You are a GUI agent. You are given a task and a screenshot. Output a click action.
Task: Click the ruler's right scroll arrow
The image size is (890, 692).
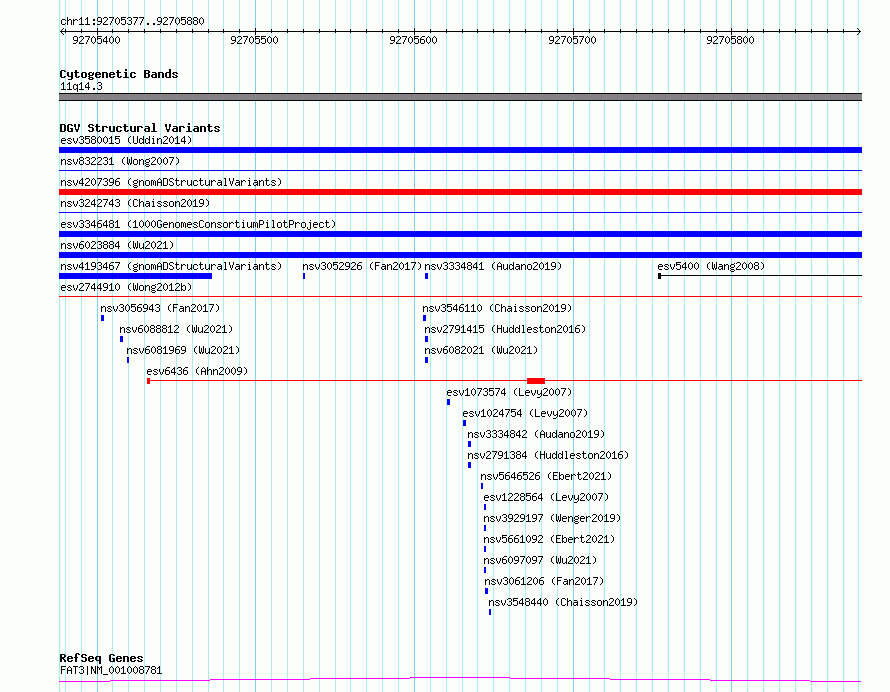pyautogui.click(x=859, y=31)
